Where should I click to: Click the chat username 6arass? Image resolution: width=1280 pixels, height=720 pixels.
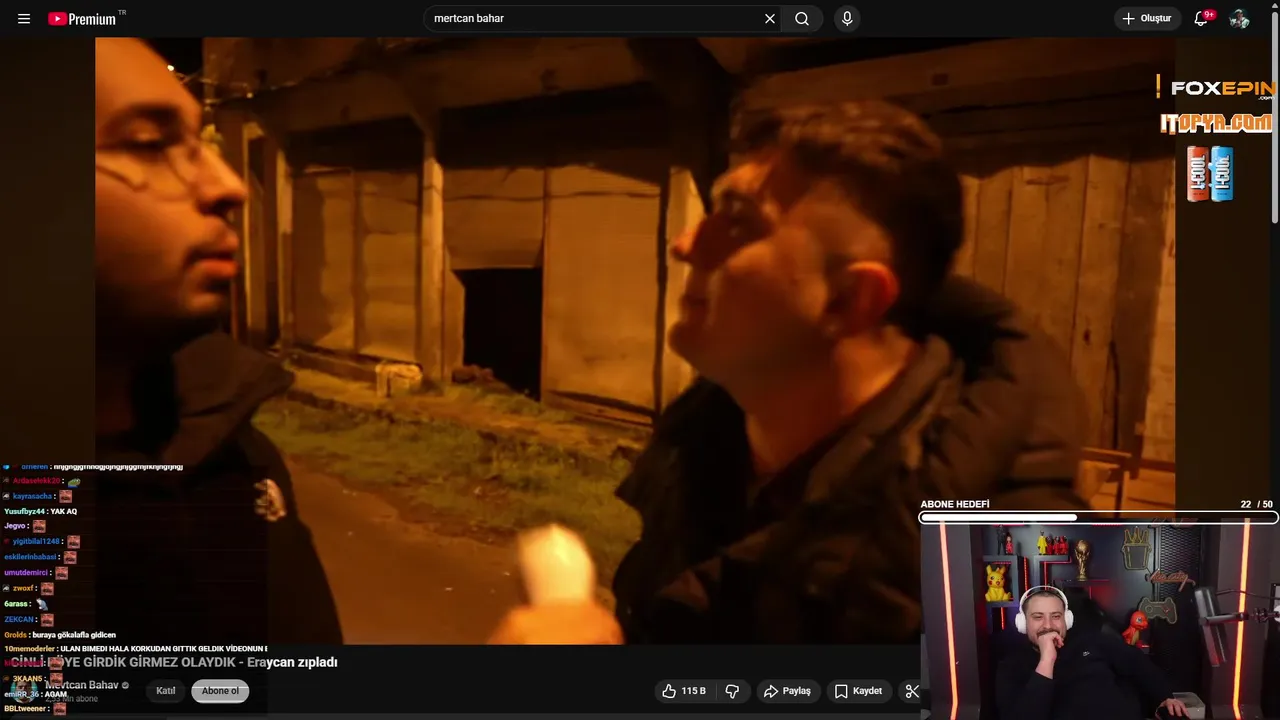coord(16,604)
